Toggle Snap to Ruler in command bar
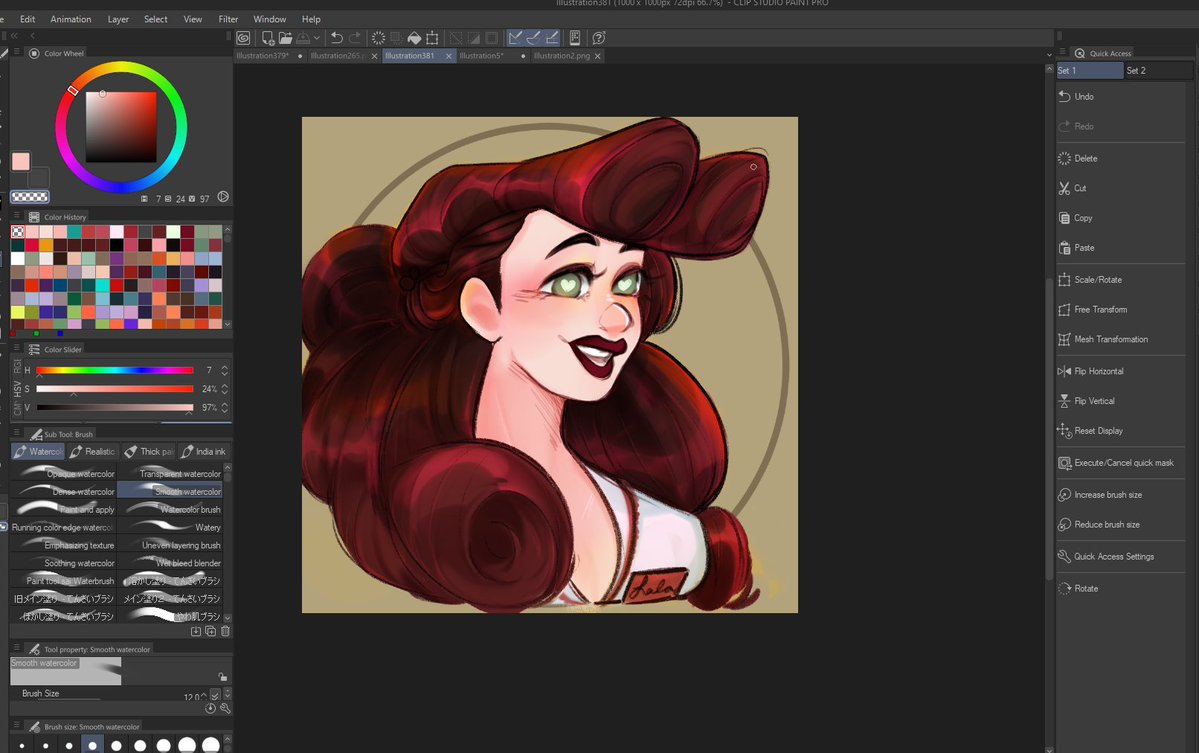1199x753 pixels. [x=515, y=37]
